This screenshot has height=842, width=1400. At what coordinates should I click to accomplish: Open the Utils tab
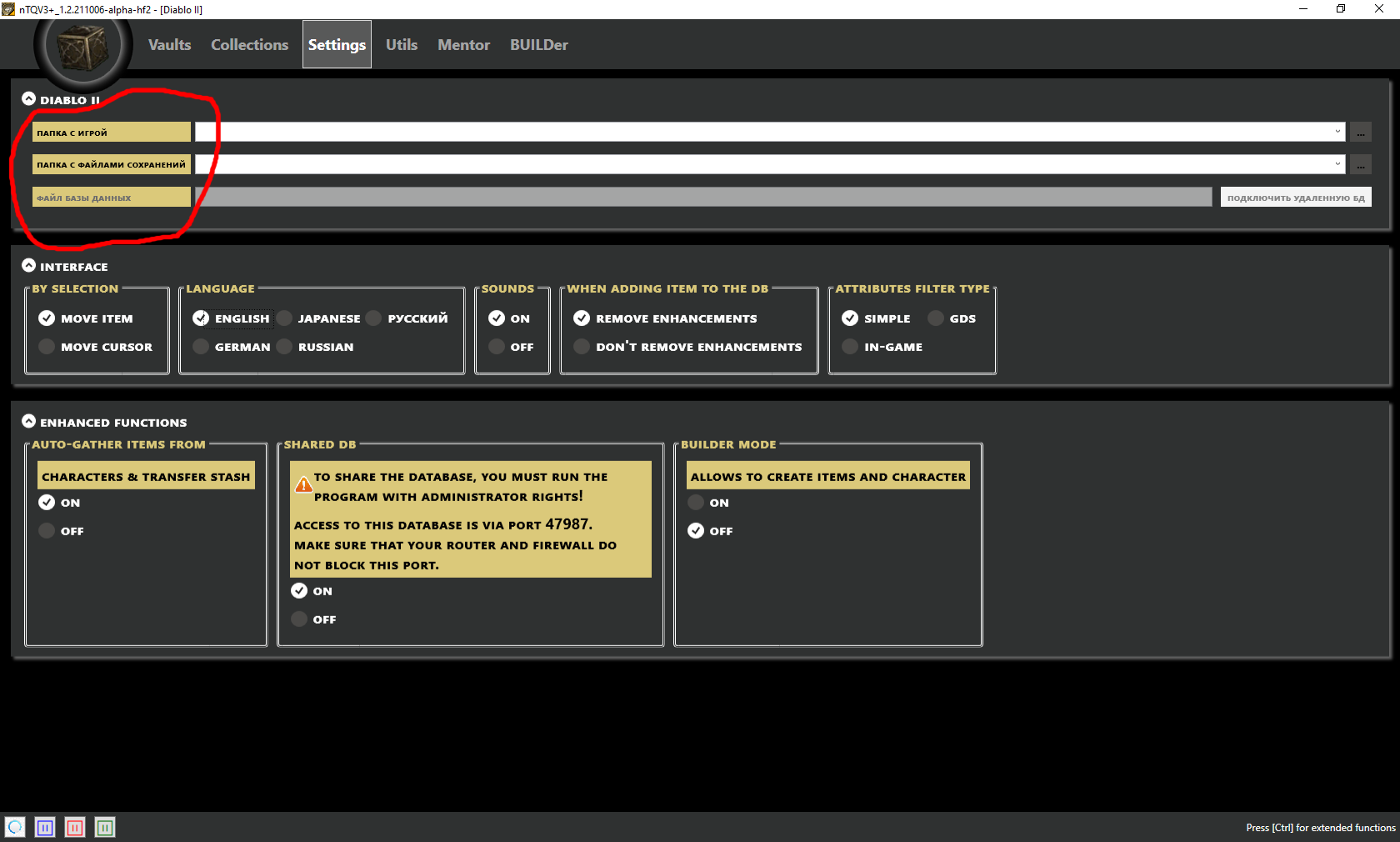(402, 45)
